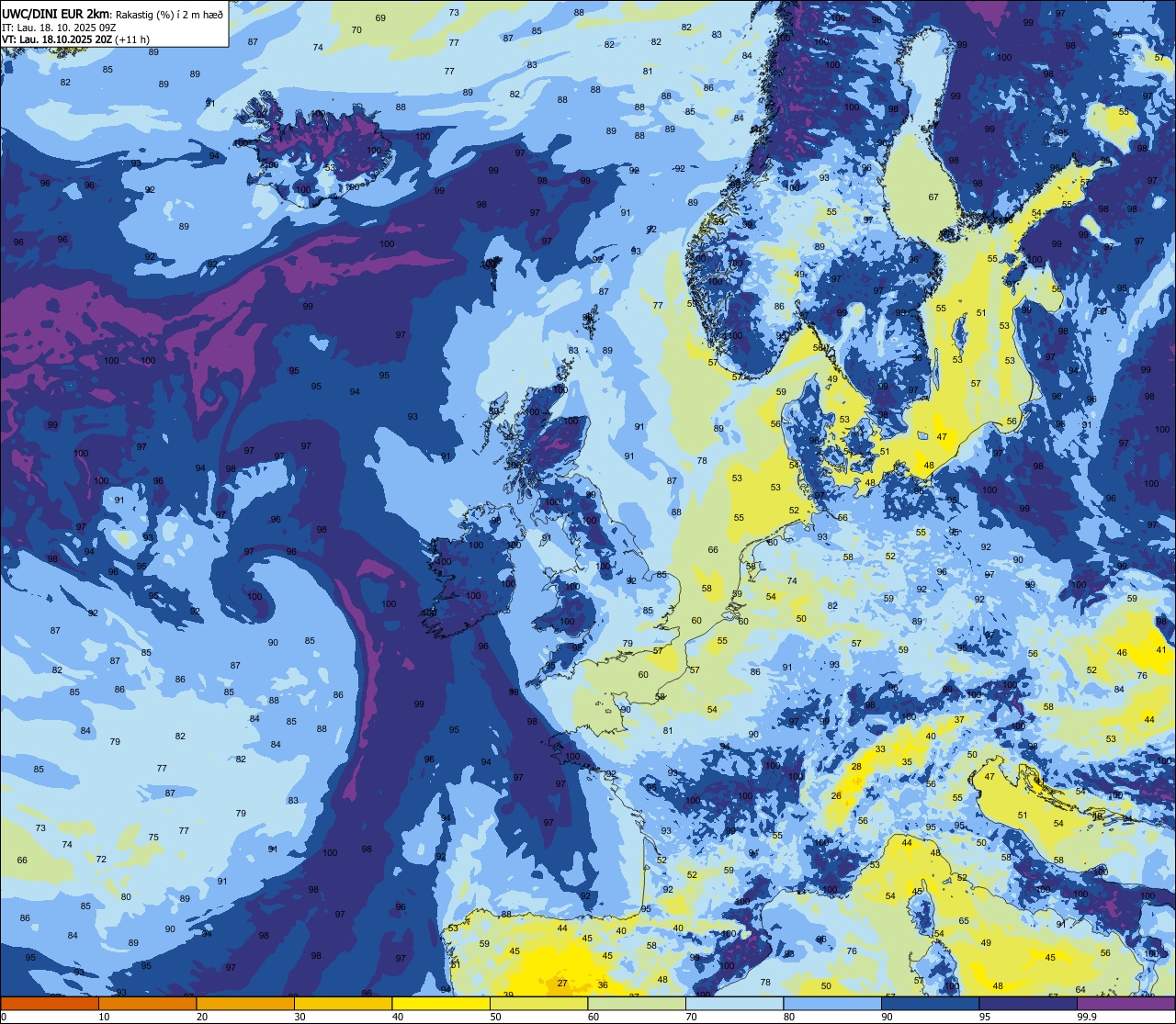
Task: Click the 27 humidity value over Spain
Action: click(x=562, y=984)
